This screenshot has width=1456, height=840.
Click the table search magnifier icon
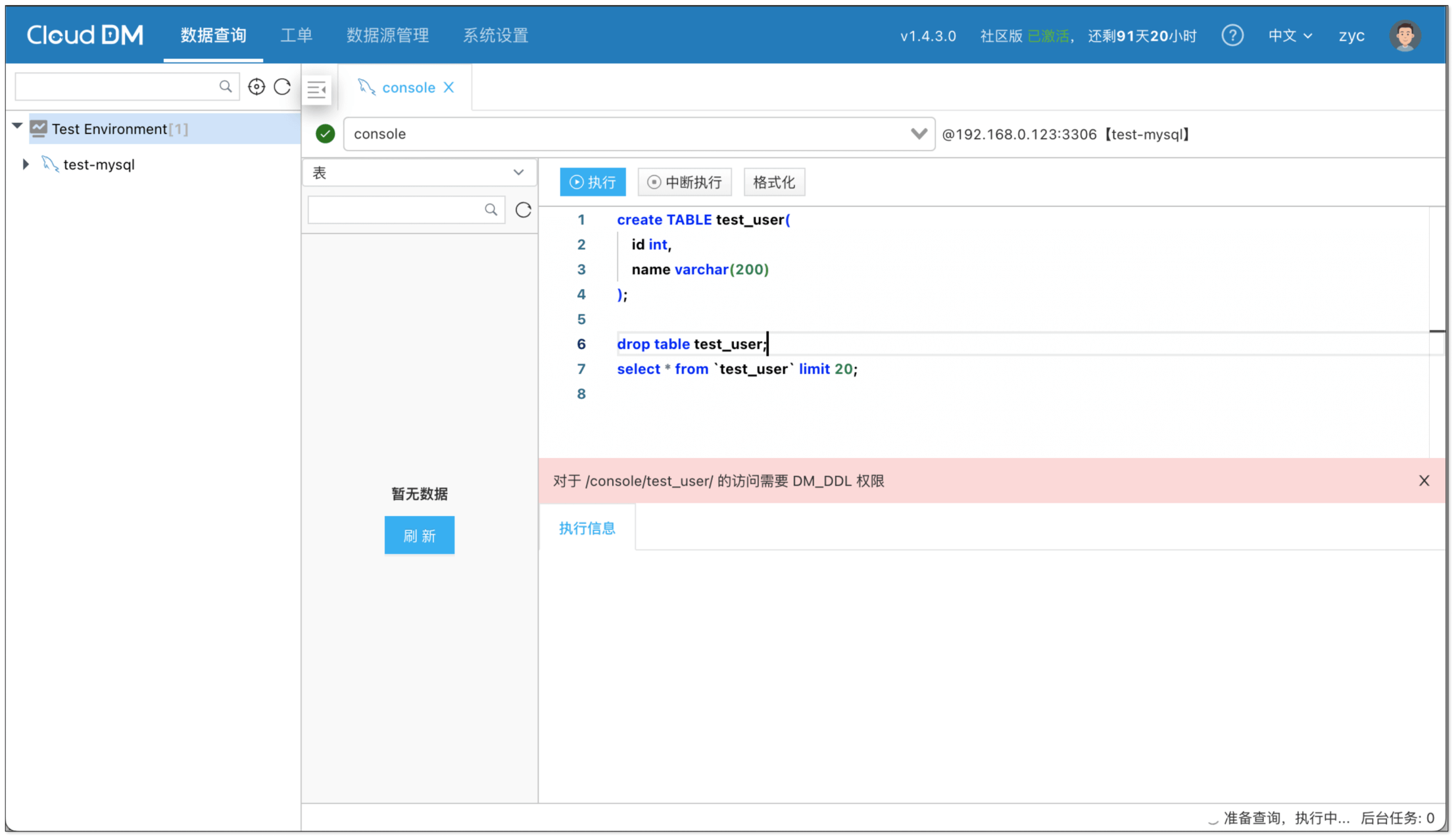pyautogui.click(x=491, y=210)
